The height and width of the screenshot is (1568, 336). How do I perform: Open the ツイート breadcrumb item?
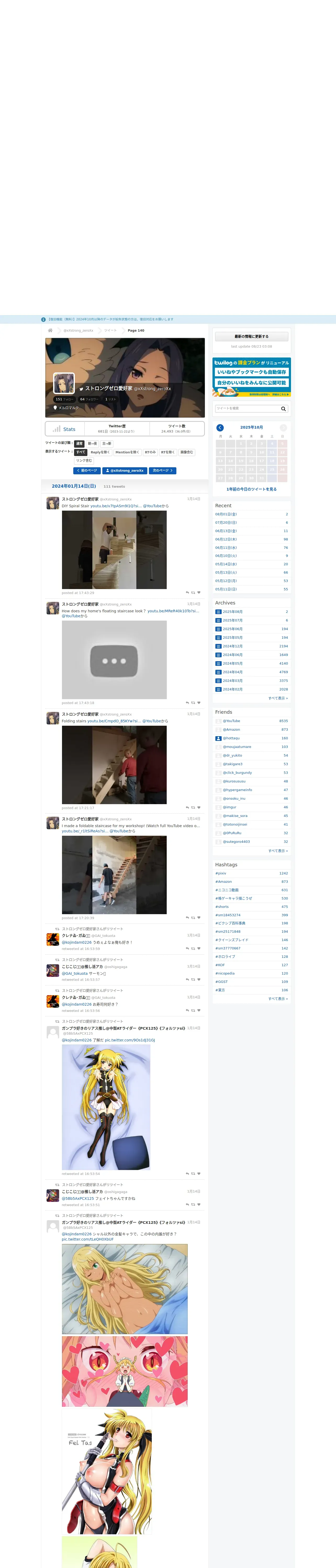tap(110, 331)
